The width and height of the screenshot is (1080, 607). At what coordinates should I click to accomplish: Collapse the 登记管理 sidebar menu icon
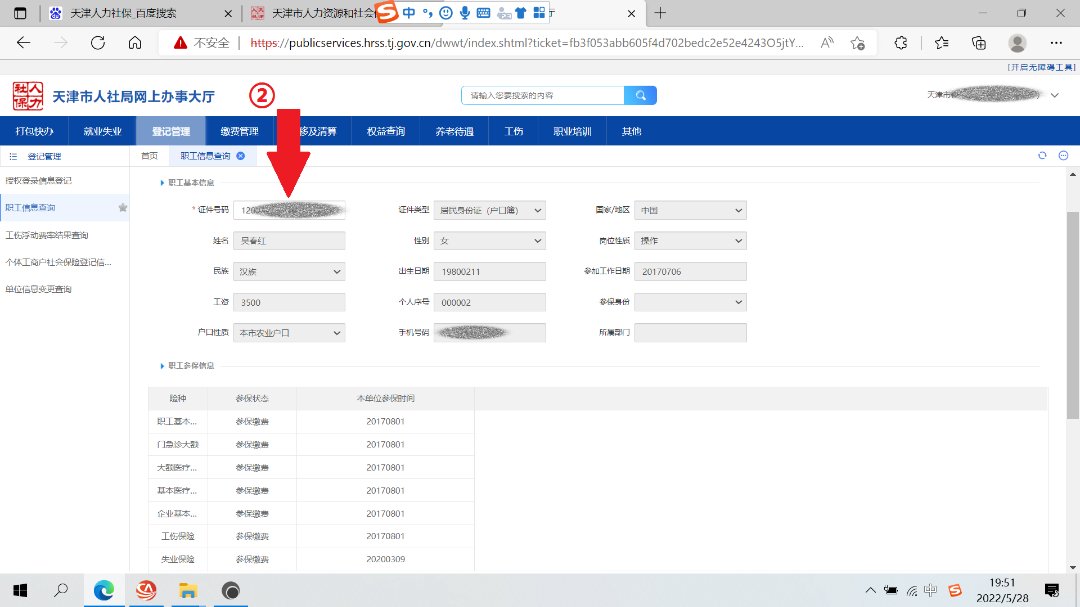[x=13, y=157]
